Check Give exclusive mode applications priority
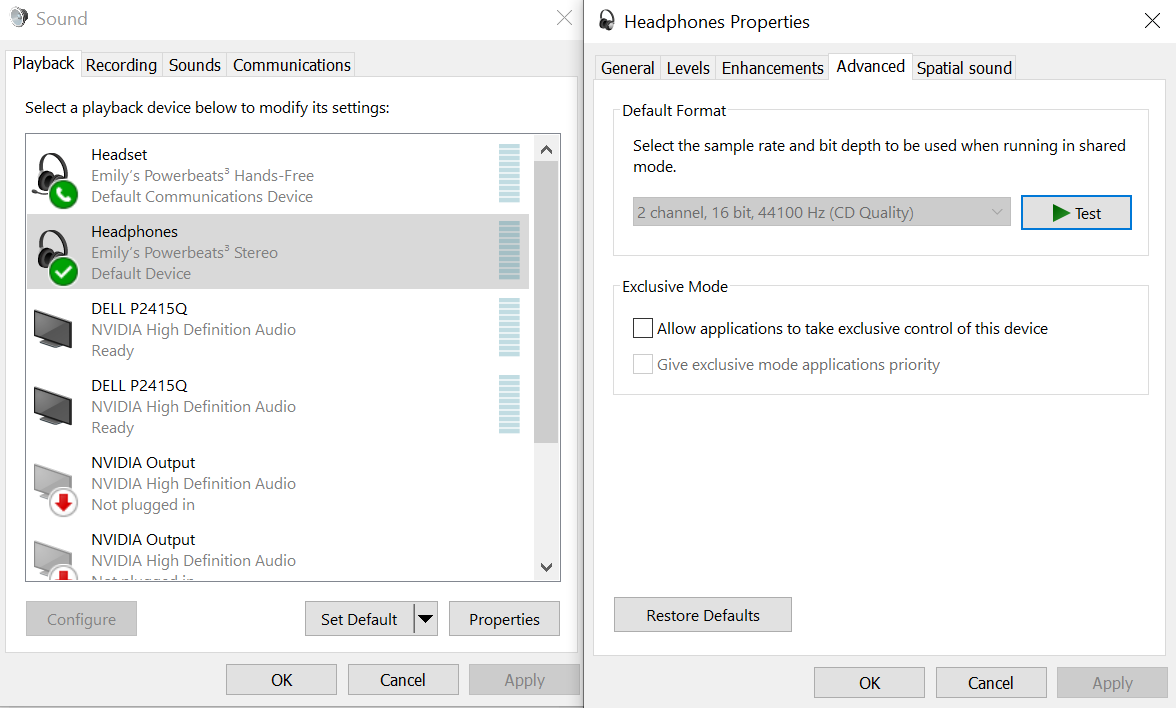 pos(643,364)
